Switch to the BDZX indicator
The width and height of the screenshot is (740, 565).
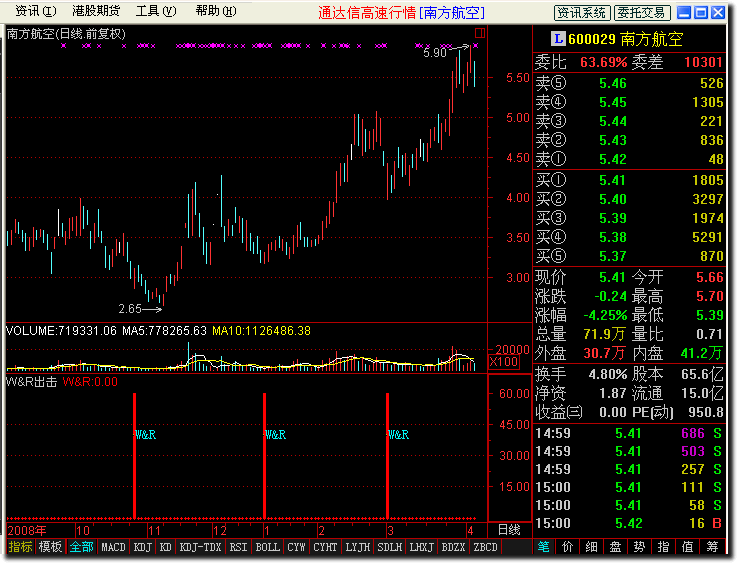pos(454,547)
